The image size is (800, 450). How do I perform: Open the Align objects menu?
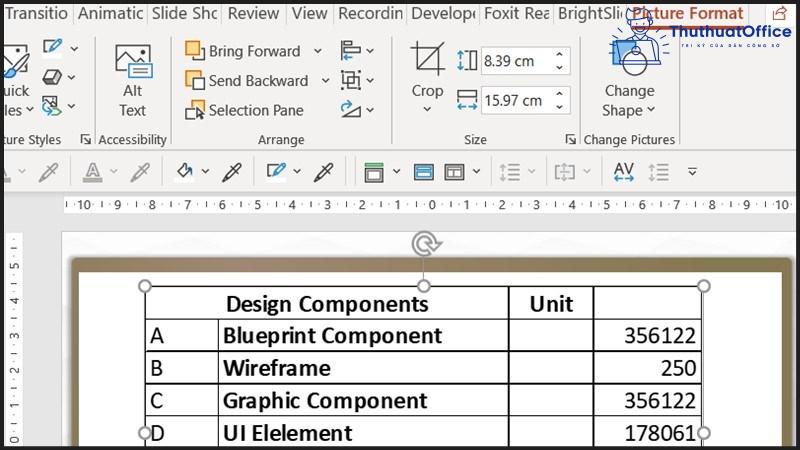point(357,51)
